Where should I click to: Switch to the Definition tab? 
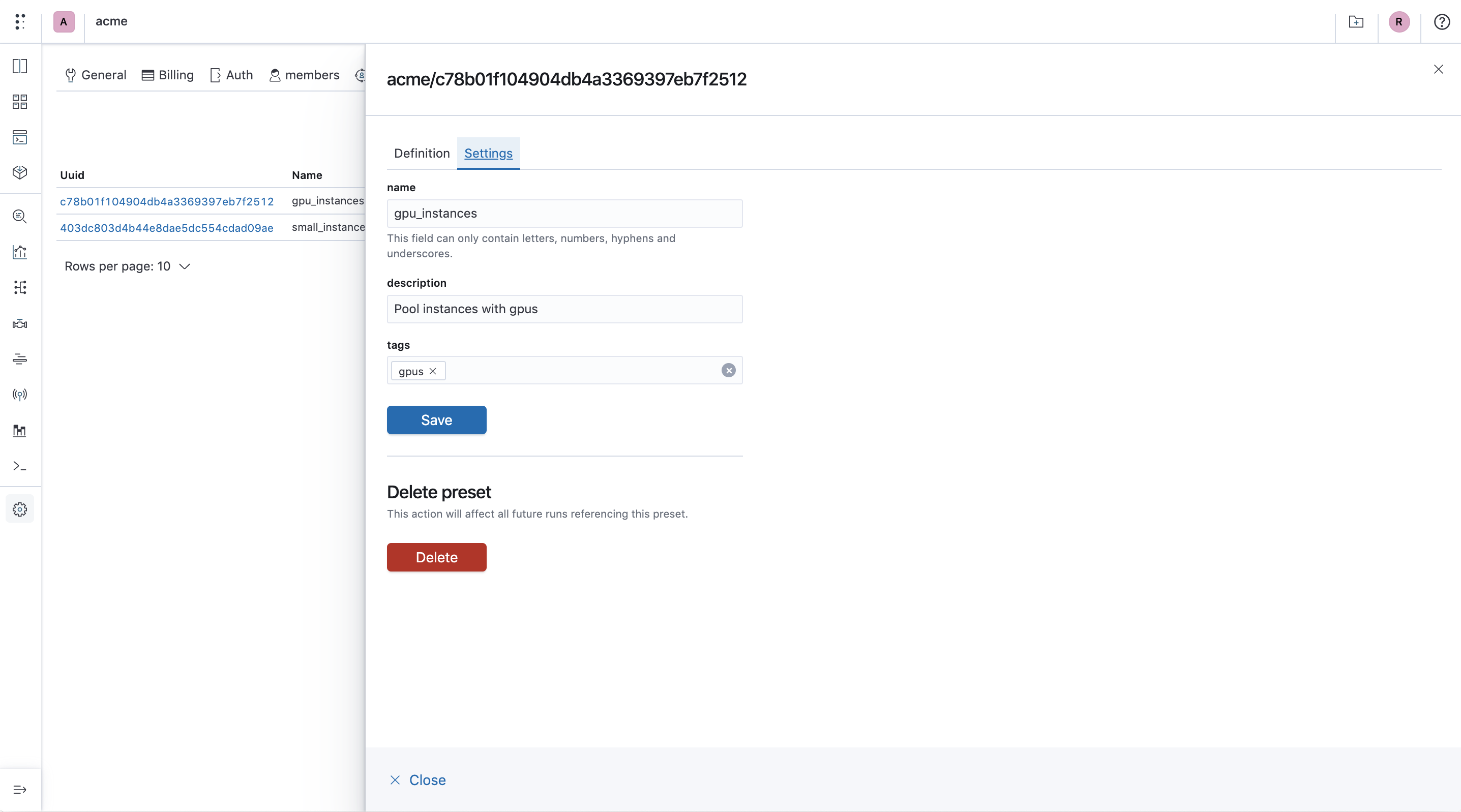click(422, 153)
